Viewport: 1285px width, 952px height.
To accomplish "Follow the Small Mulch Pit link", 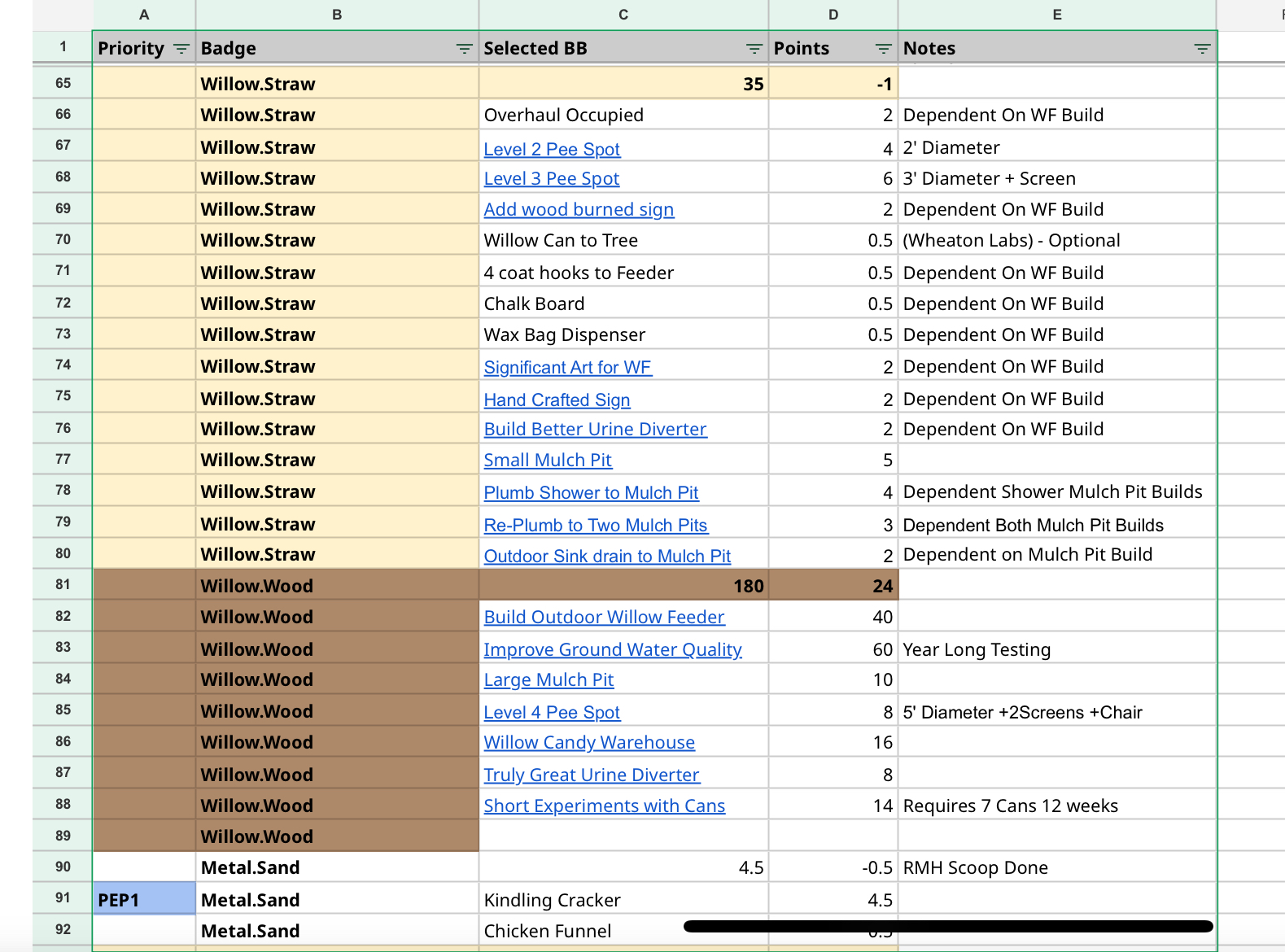I will [548, 460].
